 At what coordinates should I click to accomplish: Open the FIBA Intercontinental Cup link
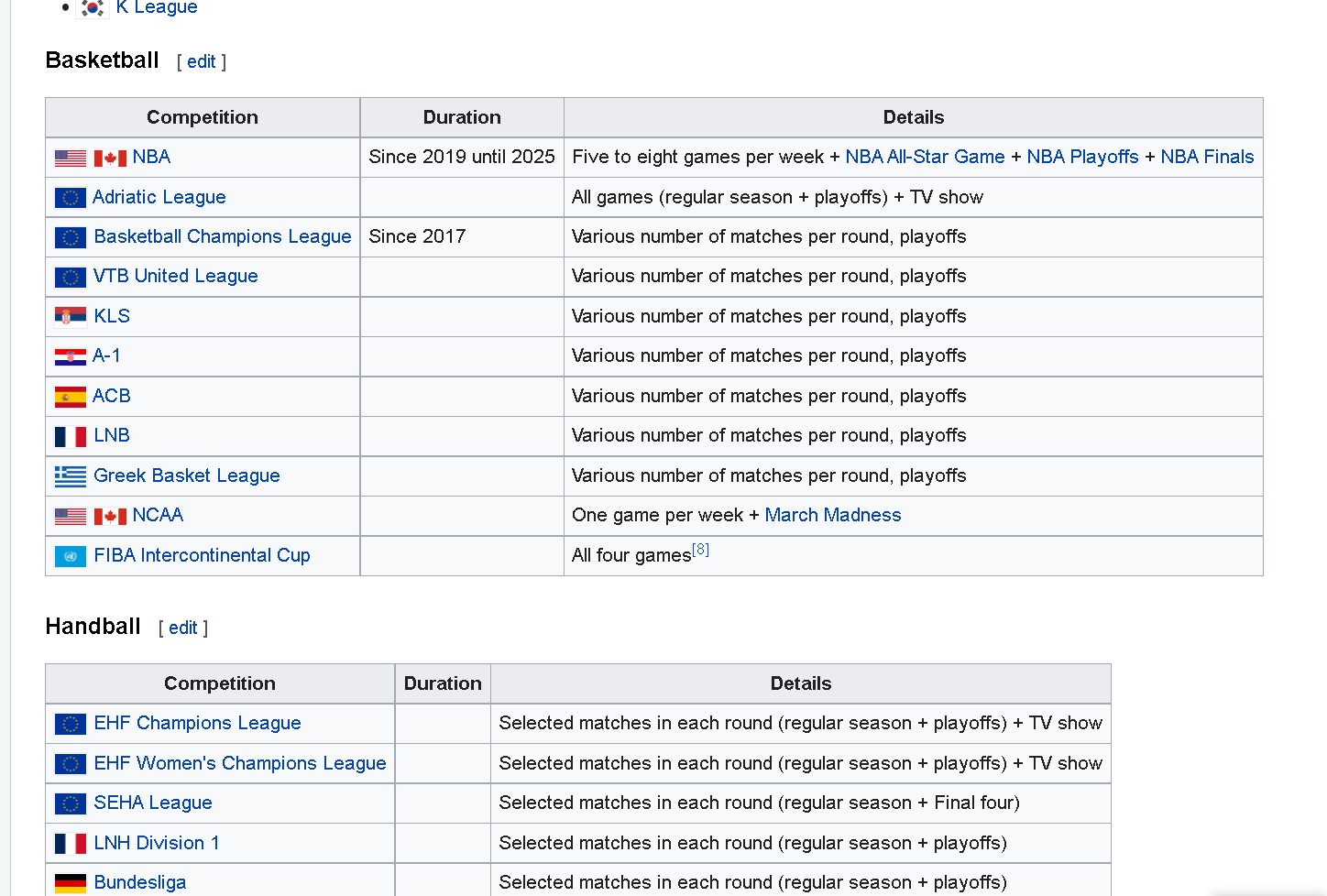point(202,555)
